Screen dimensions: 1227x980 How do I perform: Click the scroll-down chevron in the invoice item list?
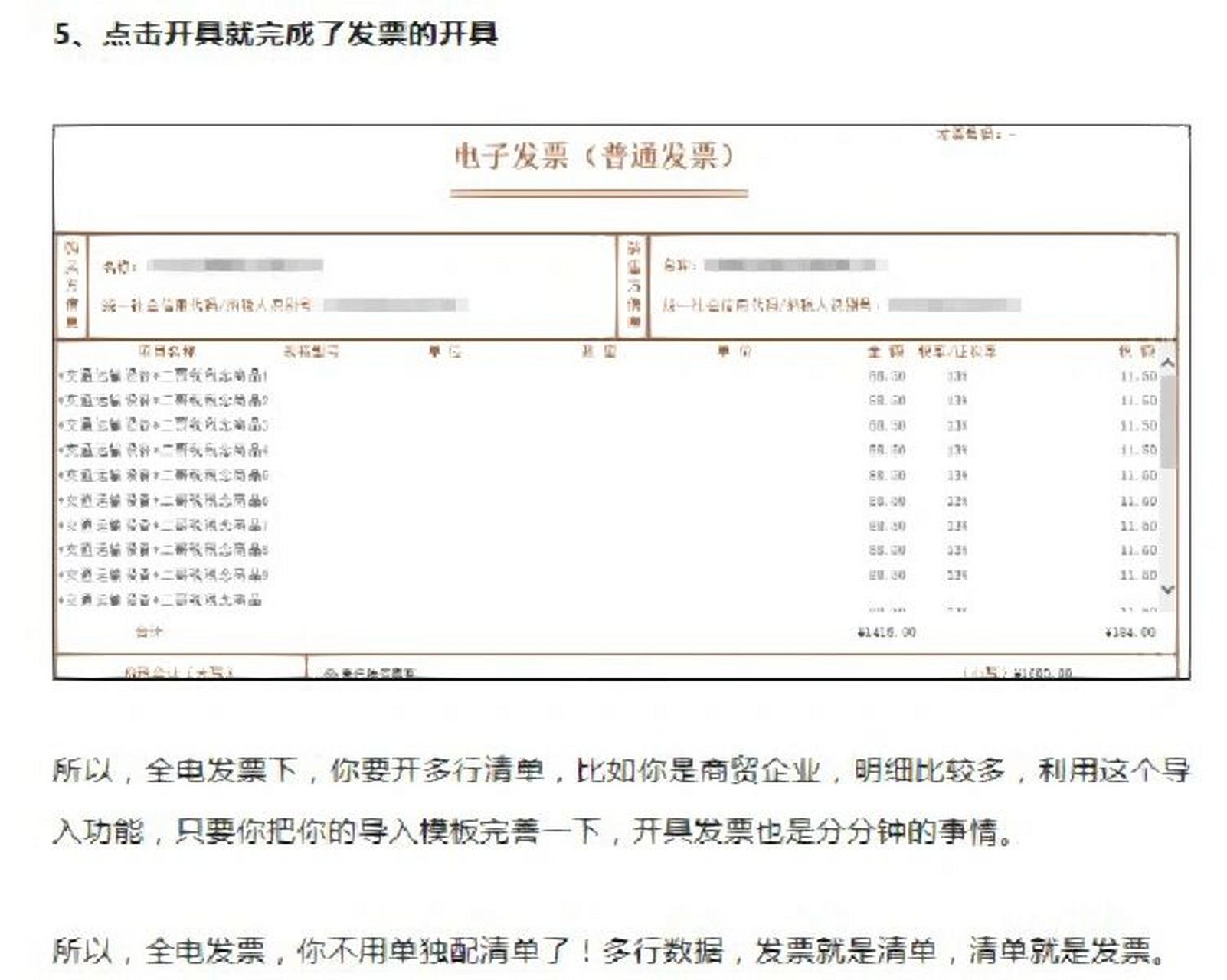1168,588
